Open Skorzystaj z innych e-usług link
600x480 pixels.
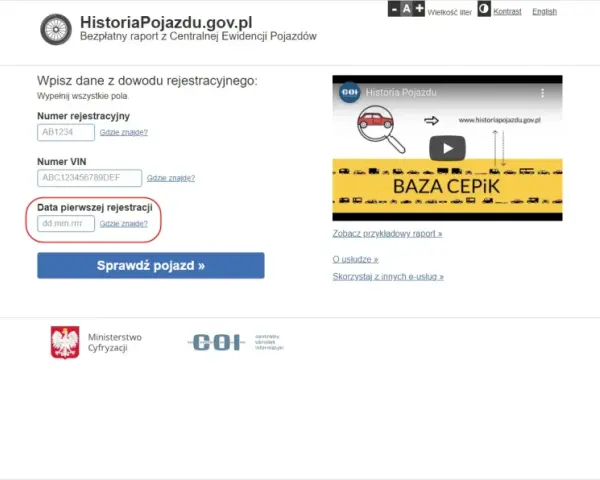(388, 276)
